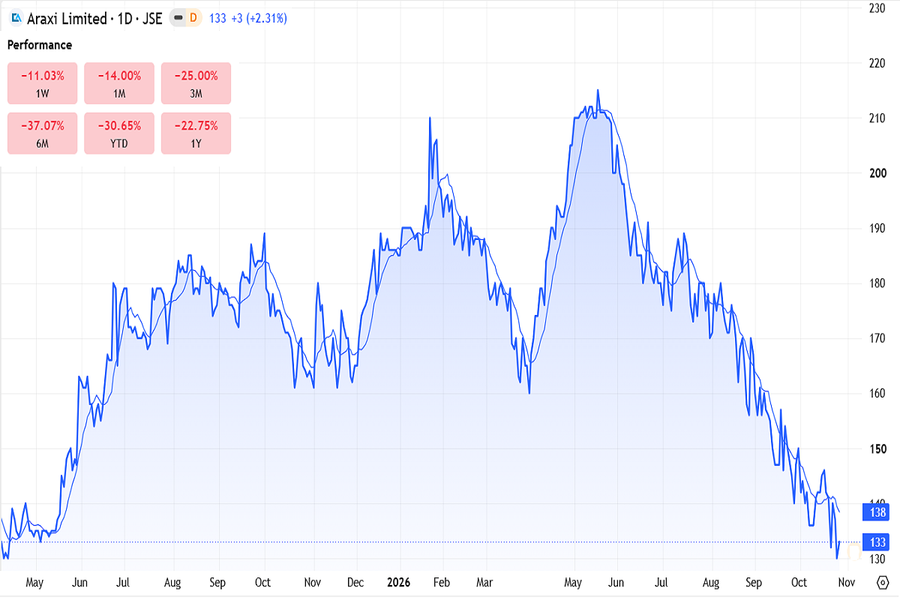Image resolution: width=900 pixels, height=600 pixels.
Task: Select the YTD performance tile -30.65%
Action: (119, 133)
